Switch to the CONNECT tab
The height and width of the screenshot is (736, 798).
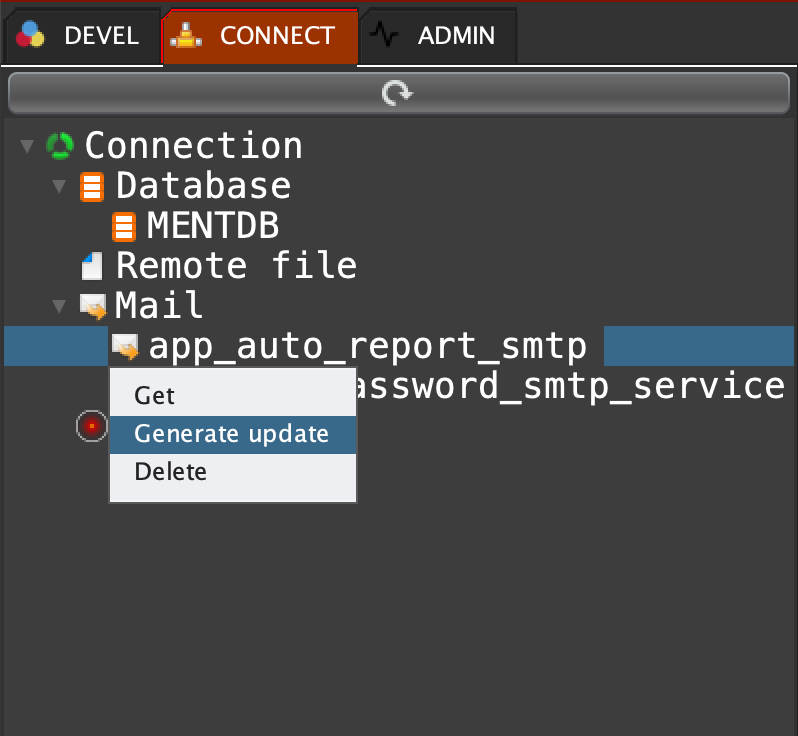coord(259,36)
